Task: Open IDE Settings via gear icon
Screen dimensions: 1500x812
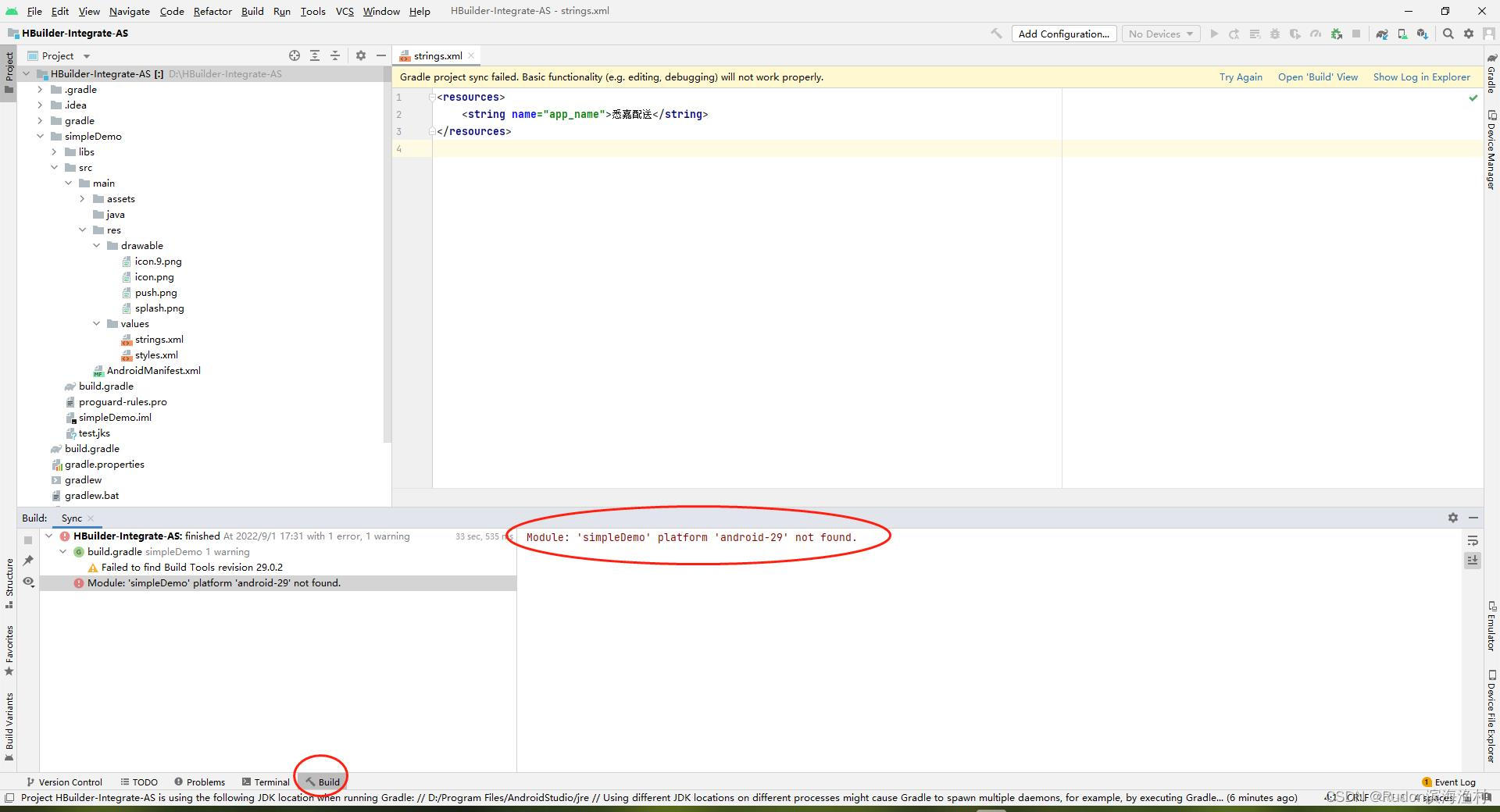Action: click(1470, 34)
